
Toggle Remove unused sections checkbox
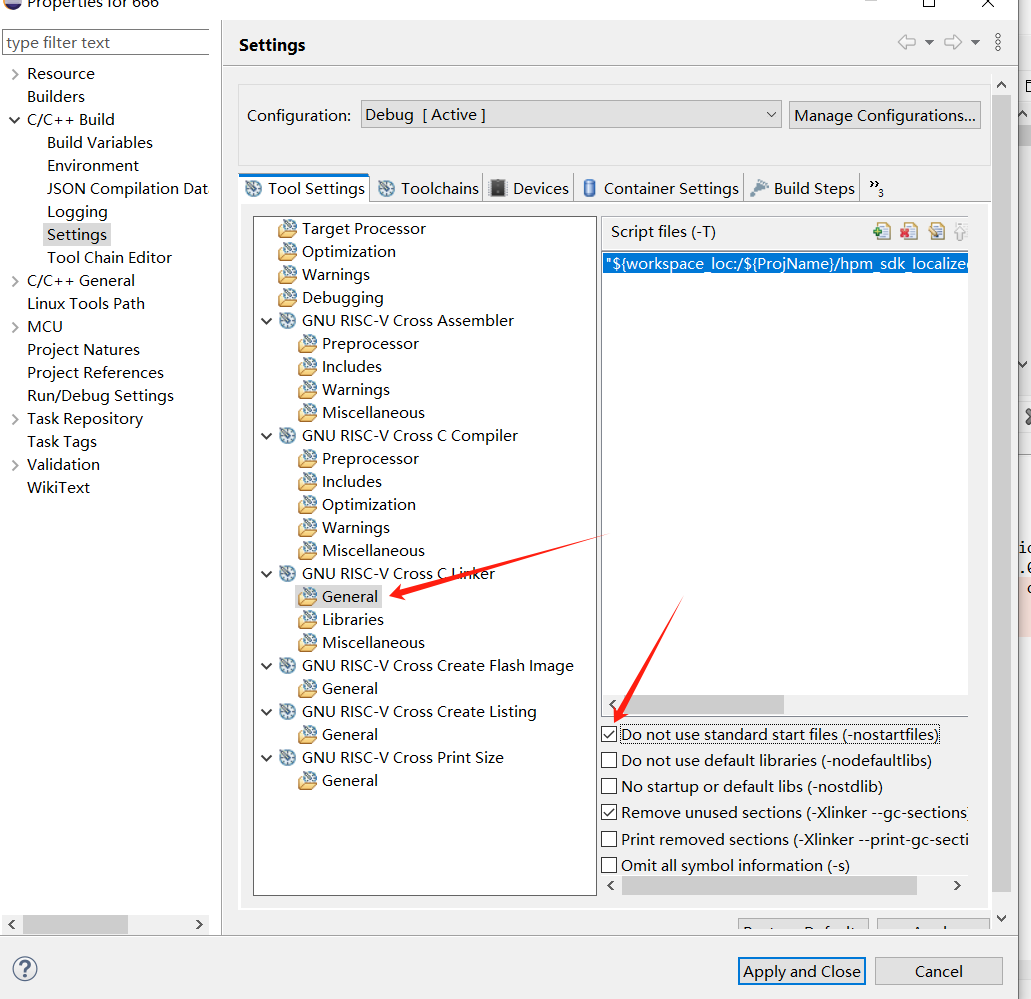[x=610, y=813]
